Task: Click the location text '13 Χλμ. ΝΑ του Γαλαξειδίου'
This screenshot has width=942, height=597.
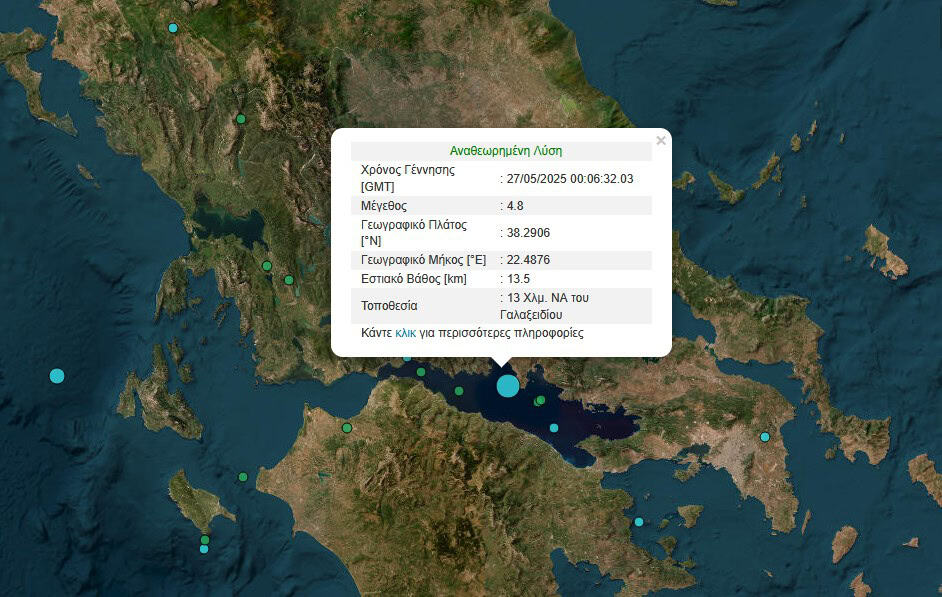Action: (554, 306)
